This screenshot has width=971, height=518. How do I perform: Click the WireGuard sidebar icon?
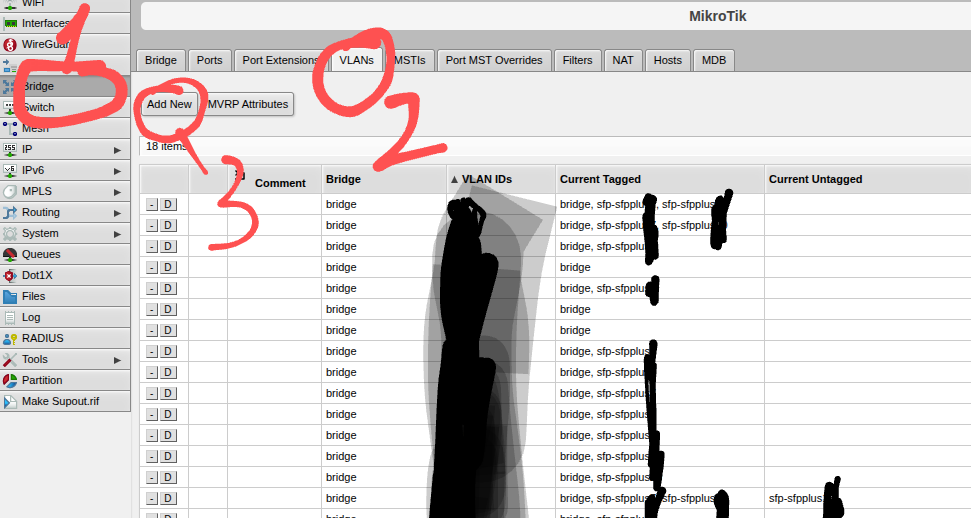10,44
